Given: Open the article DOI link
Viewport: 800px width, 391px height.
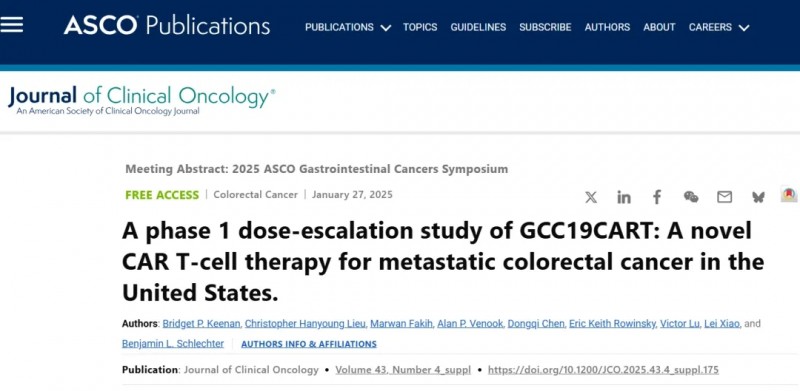Looking at the screenshot, I should [603, 370].
